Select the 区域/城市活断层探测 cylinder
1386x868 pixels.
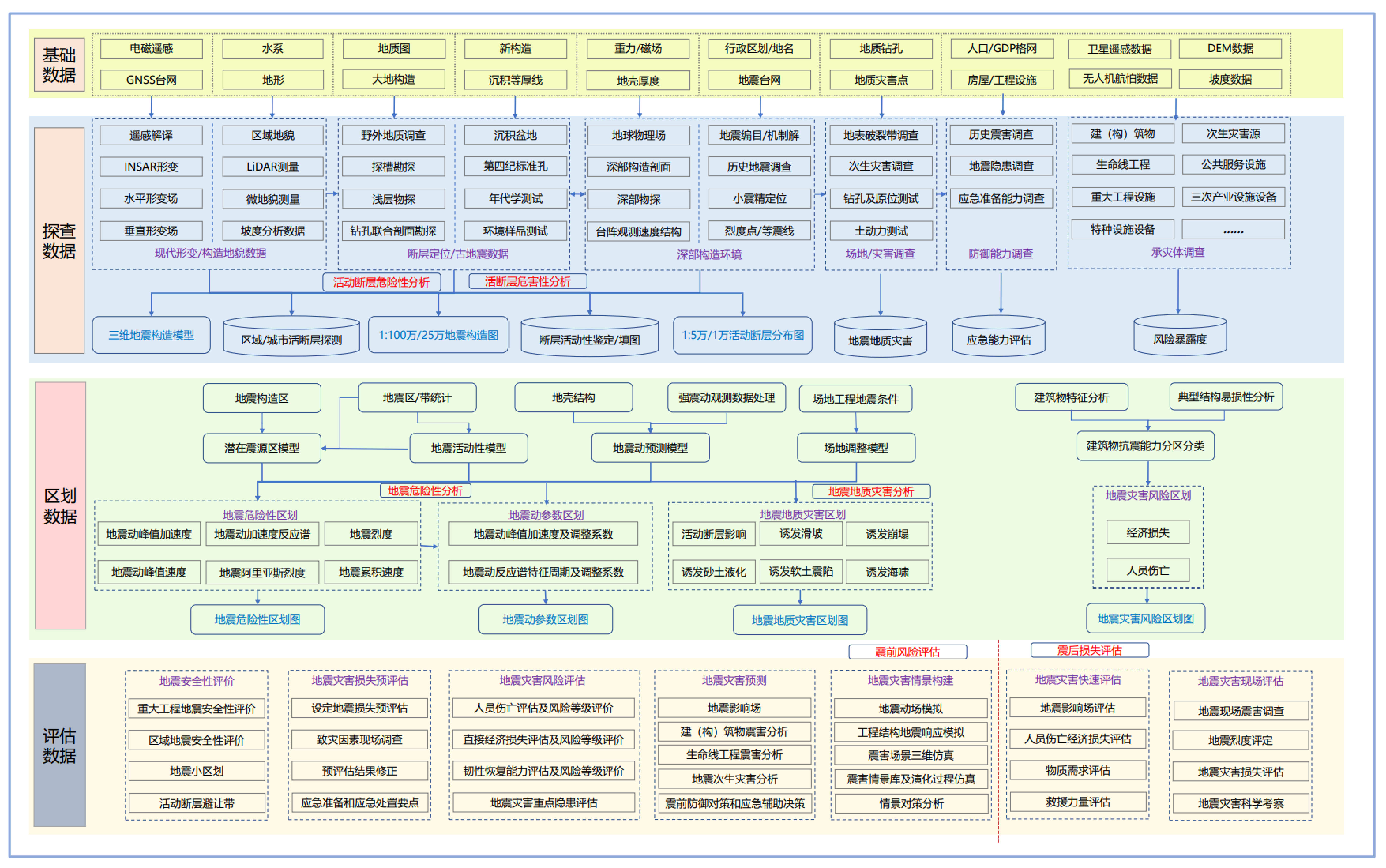(292, 337)
